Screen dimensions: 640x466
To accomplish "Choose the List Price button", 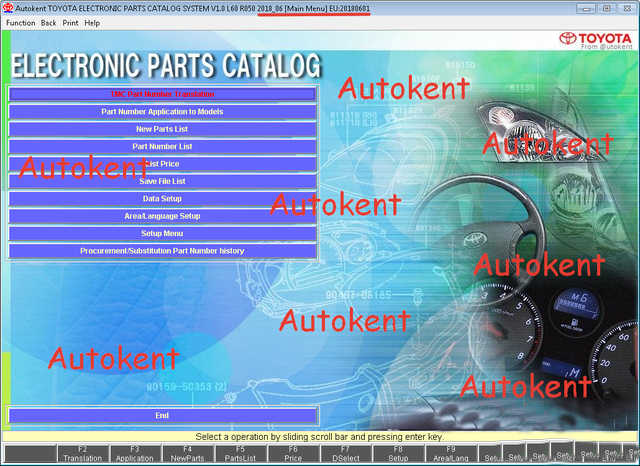I will (x=162, y=164).
